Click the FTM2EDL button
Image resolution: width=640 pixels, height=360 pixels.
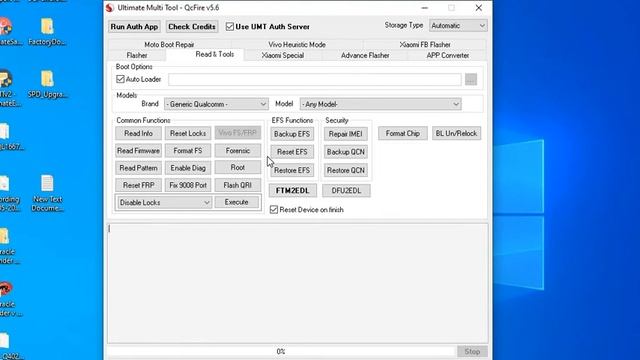click(x=292, y=191)
